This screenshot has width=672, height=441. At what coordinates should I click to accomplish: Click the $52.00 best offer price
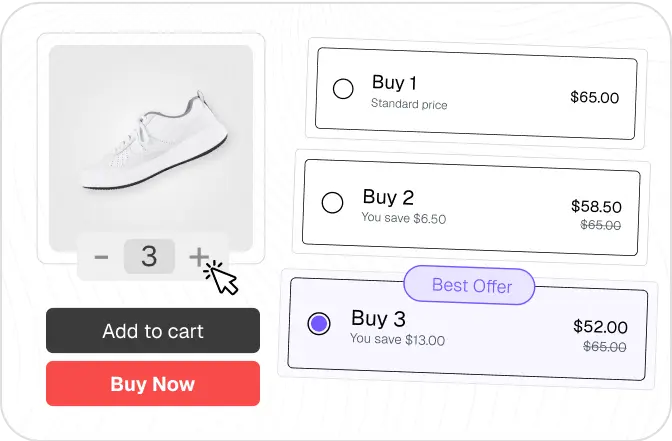pyautogui.click(x=600, y=327)
